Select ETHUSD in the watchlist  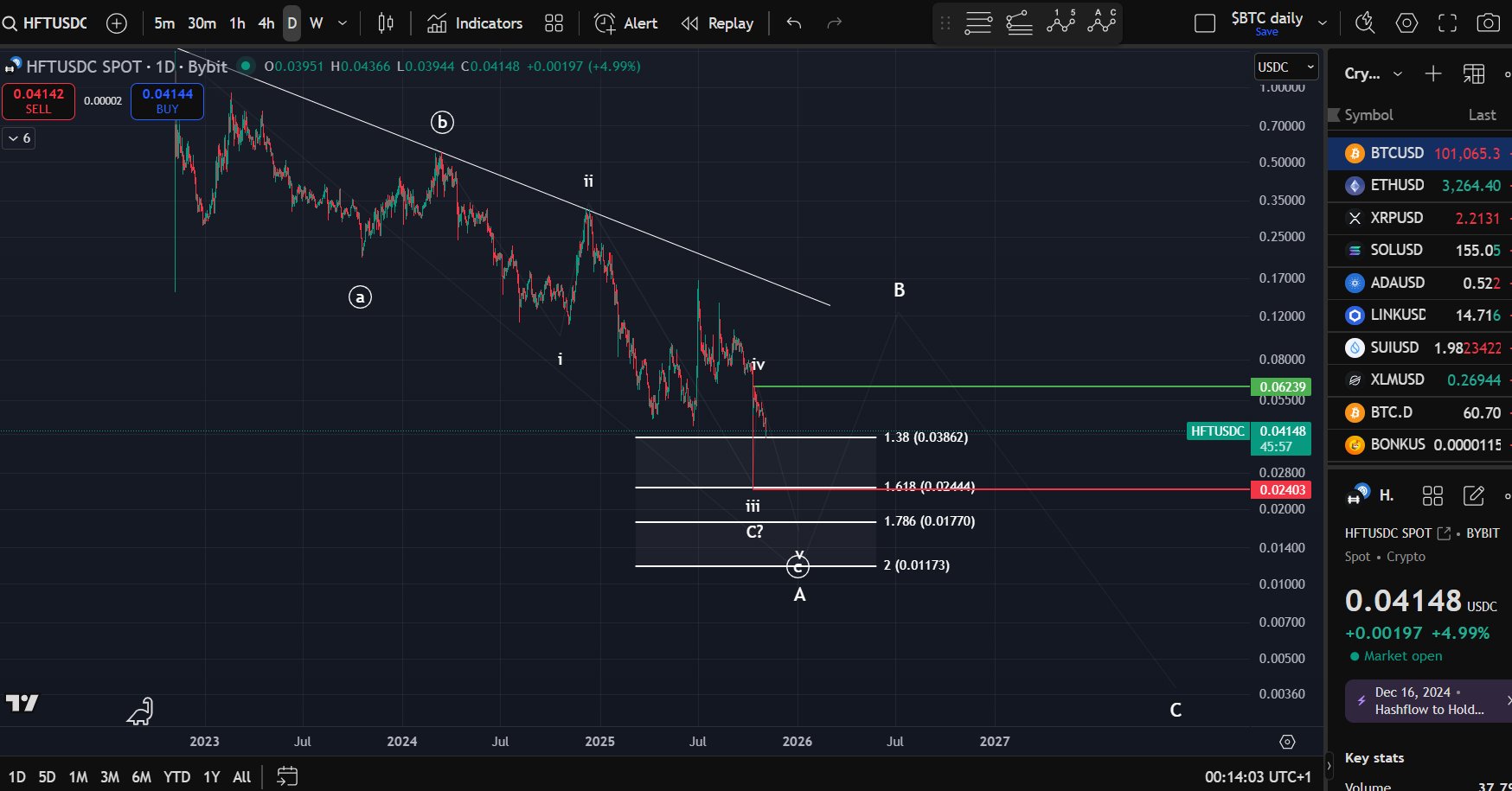point(1420,185)
